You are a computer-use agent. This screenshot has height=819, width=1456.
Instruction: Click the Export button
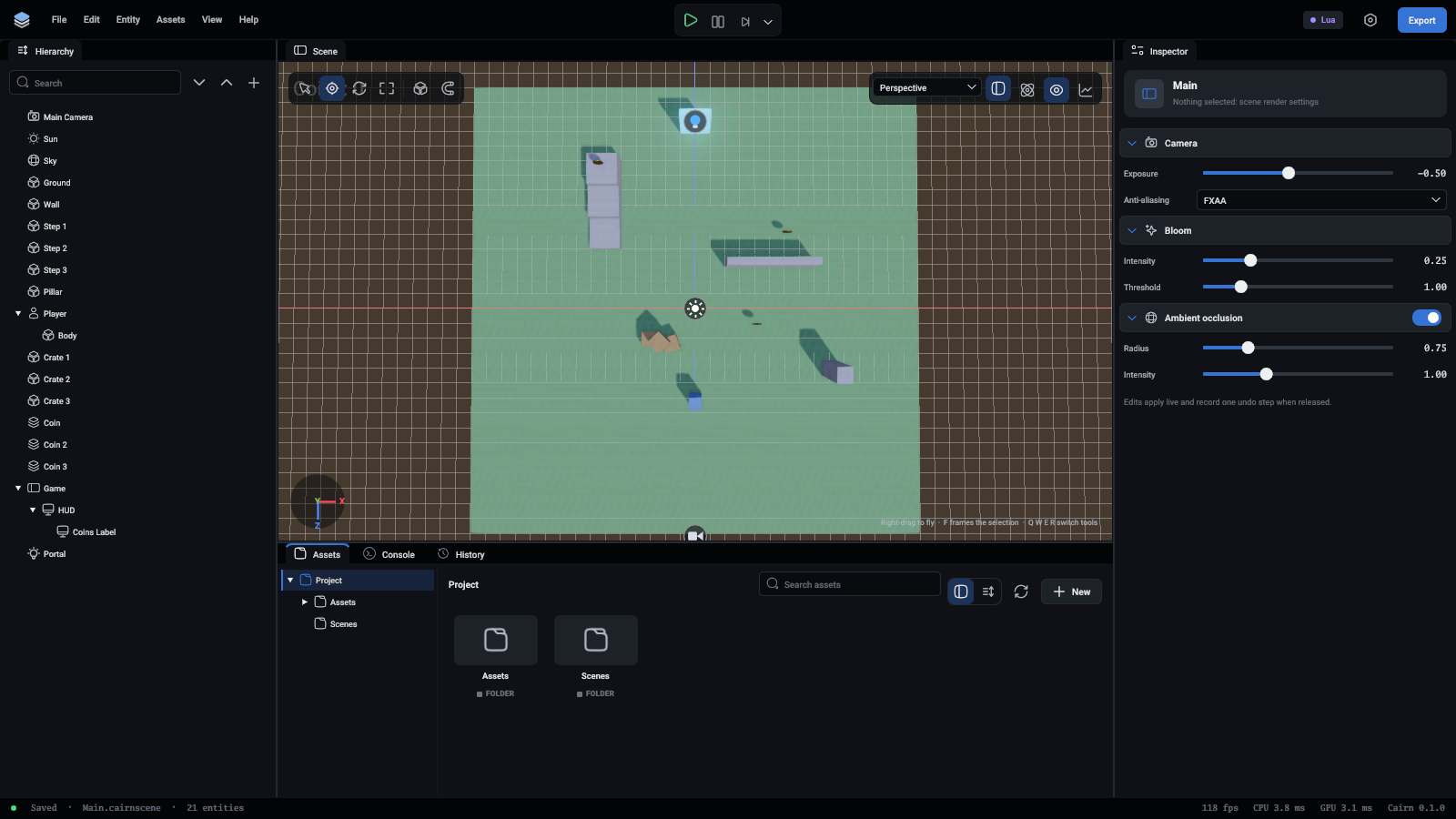click(1421, 20)
